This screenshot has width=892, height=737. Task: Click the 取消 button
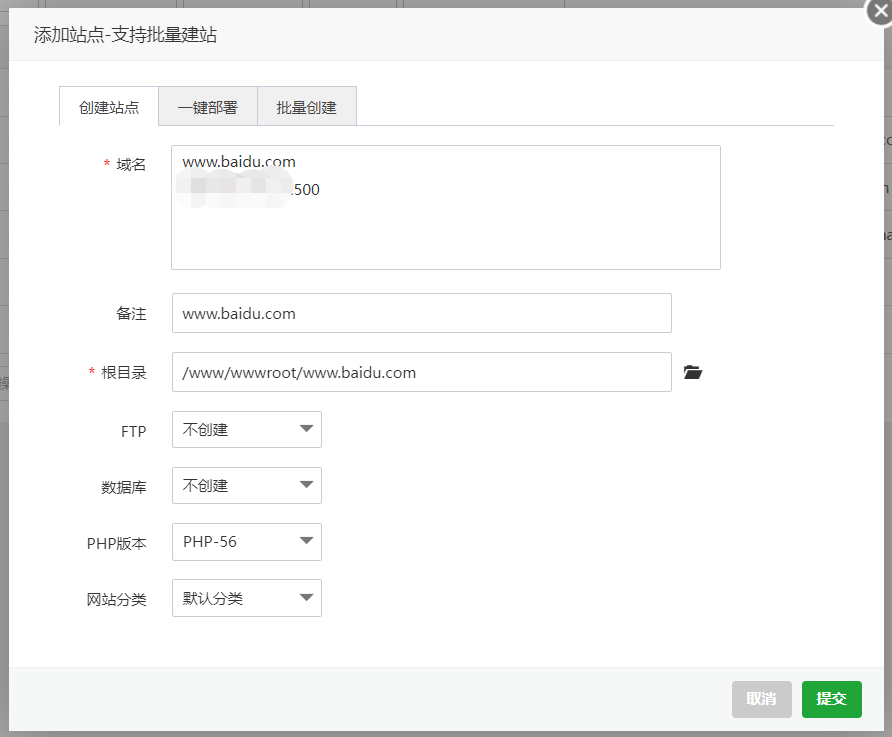click(761, 699)
